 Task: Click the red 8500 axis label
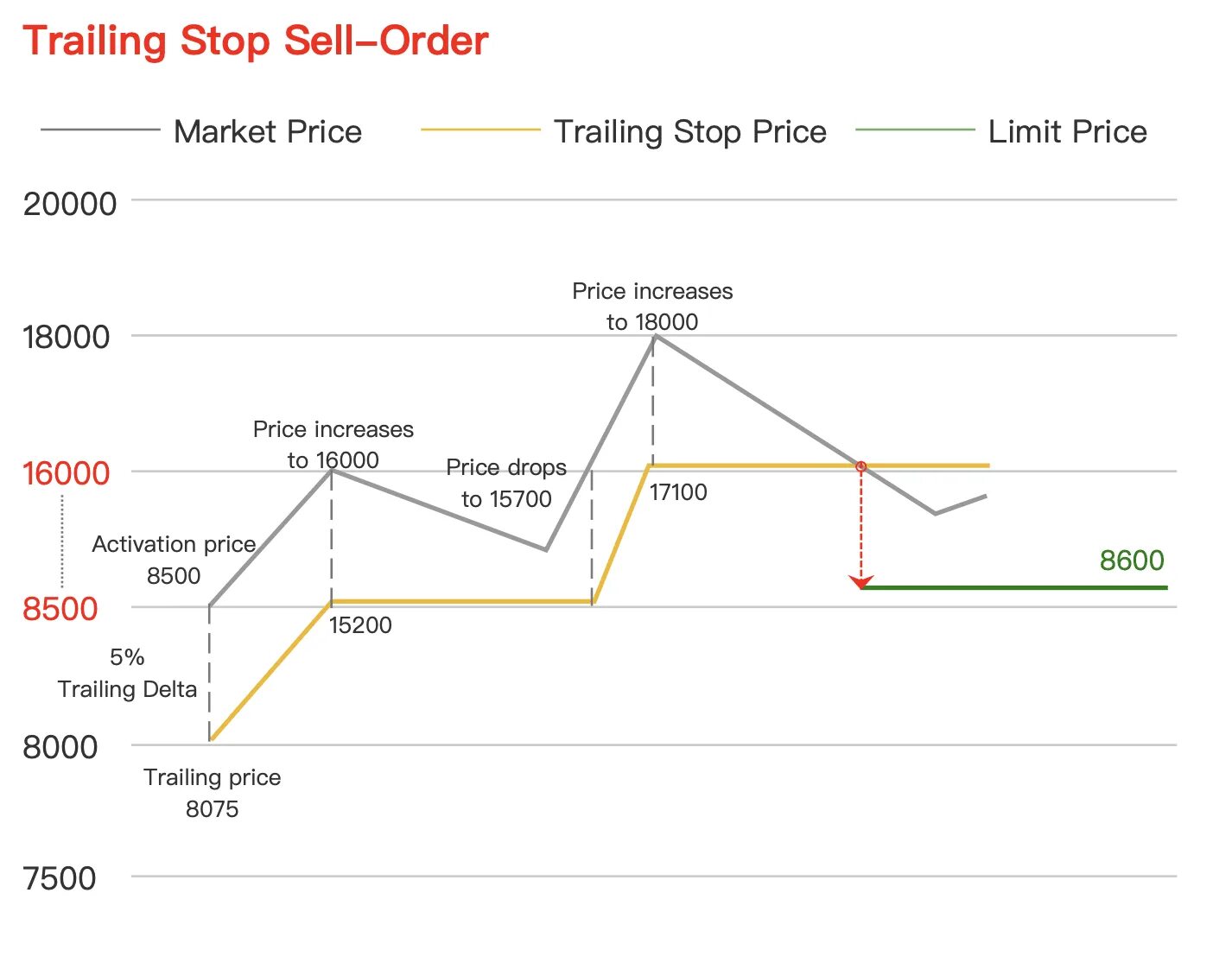tap(60, 609)
